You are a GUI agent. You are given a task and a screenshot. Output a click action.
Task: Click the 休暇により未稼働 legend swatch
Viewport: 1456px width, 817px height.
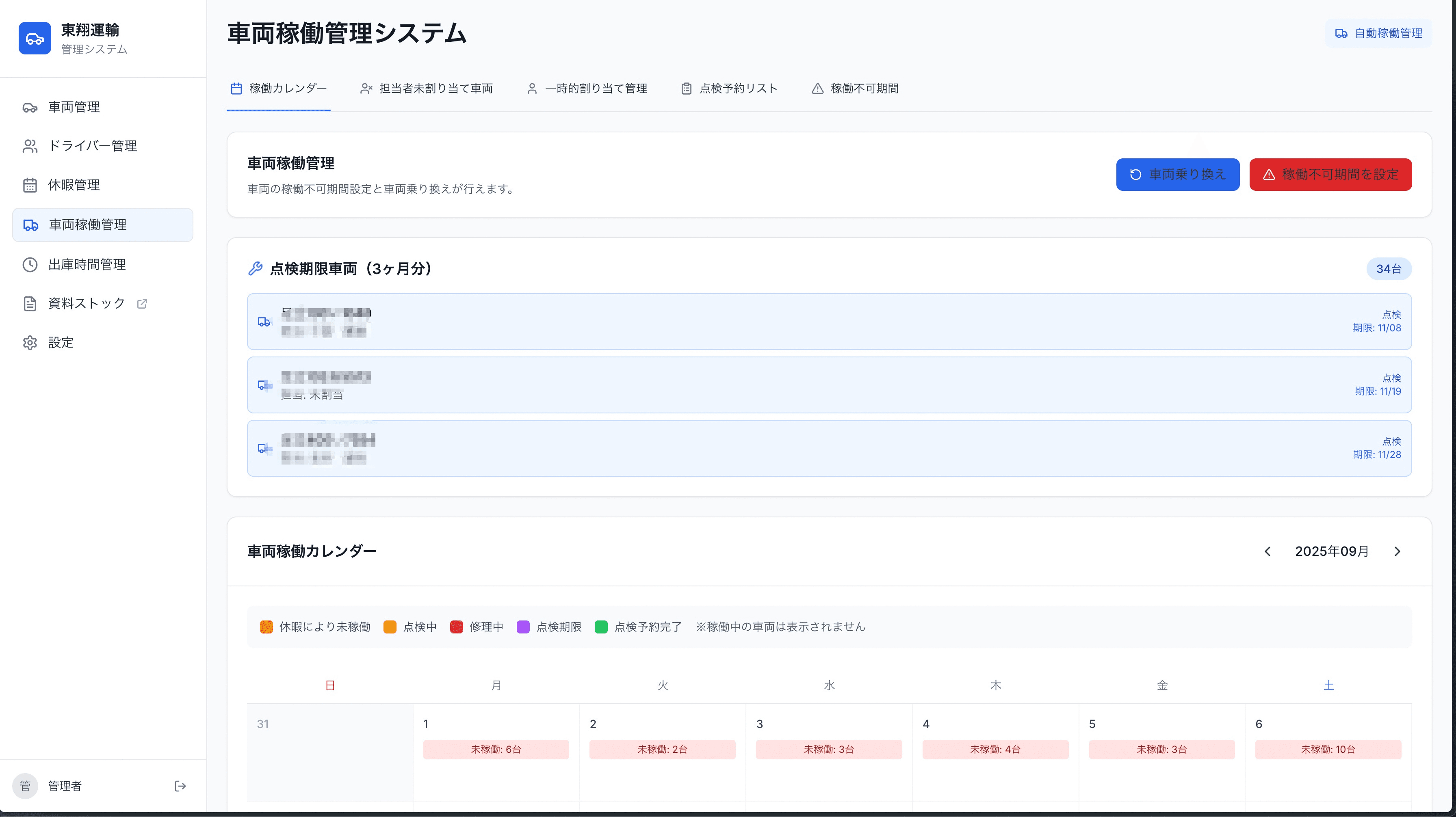coord(266,627)
